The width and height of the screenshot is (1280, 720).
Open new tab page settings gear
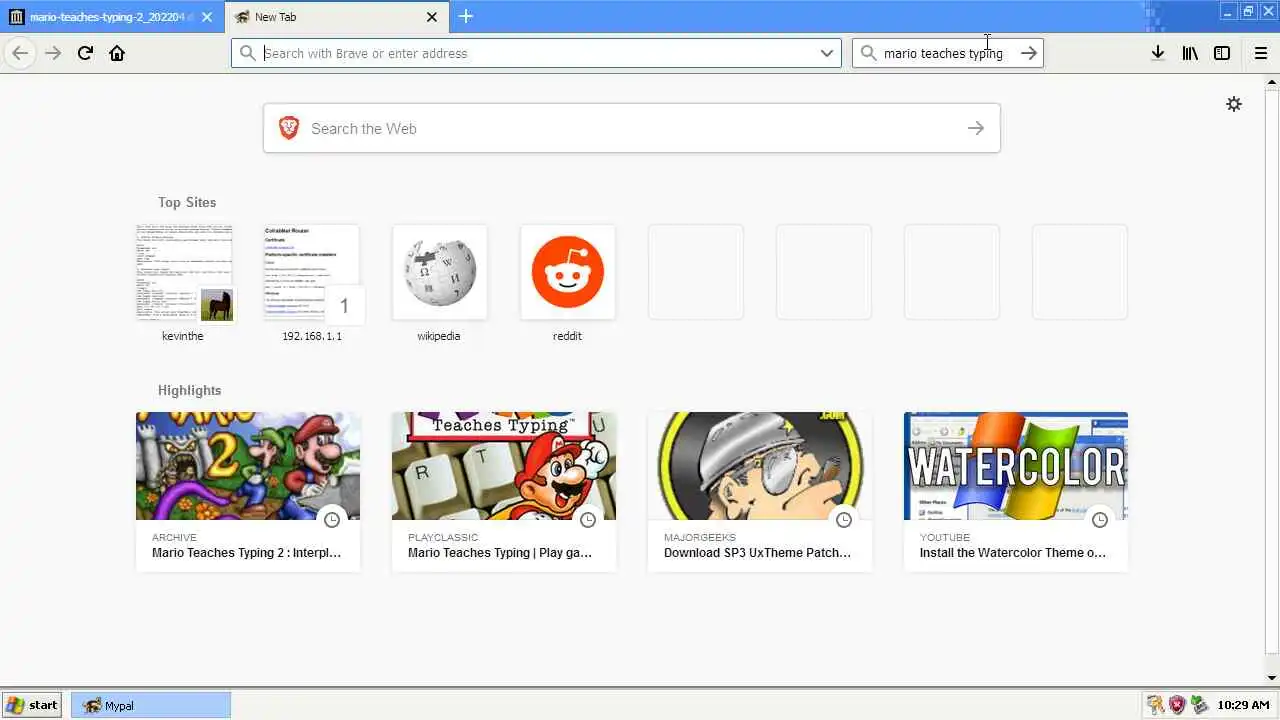(1234, 104)
